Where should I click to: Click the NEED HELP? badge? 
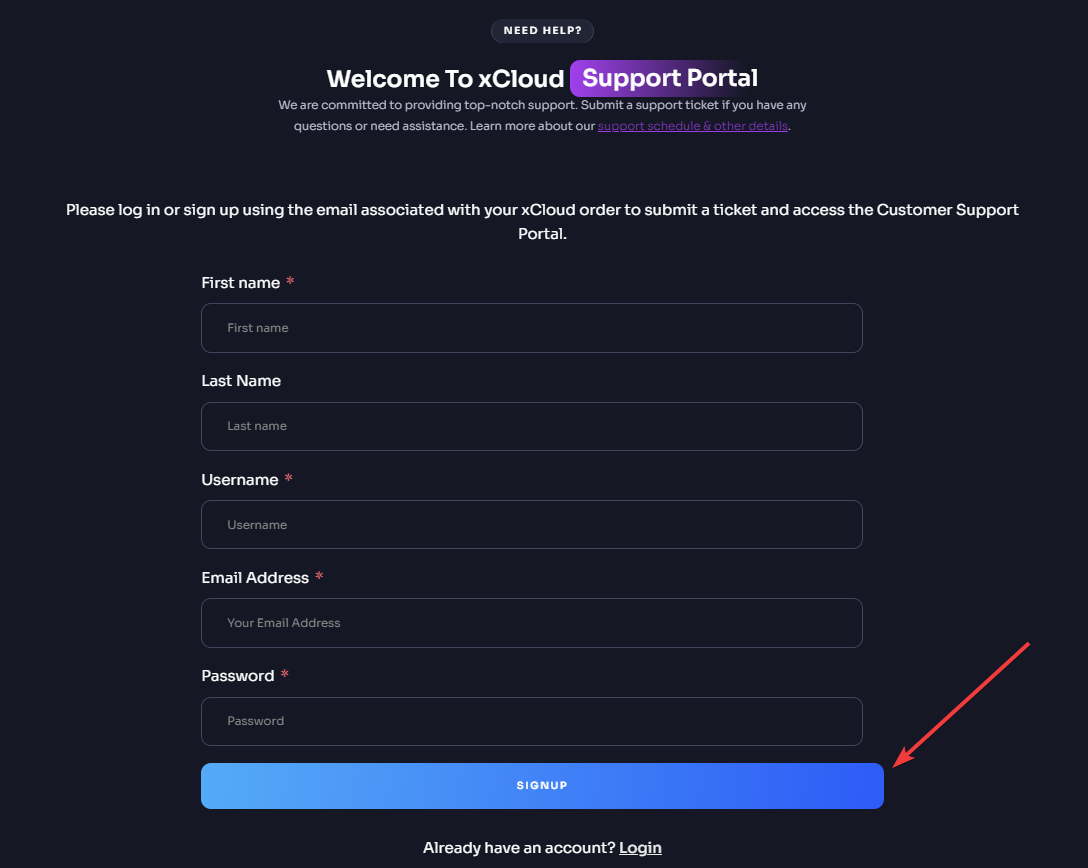(542, 30)
